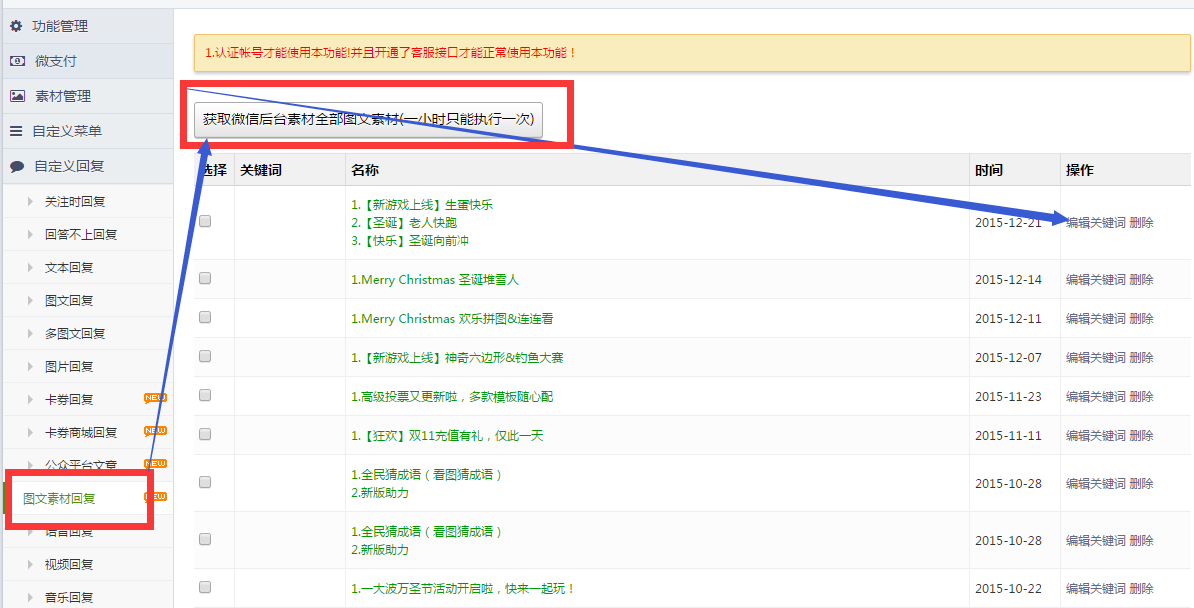Click the picture icon beside 素材管理

17,96
